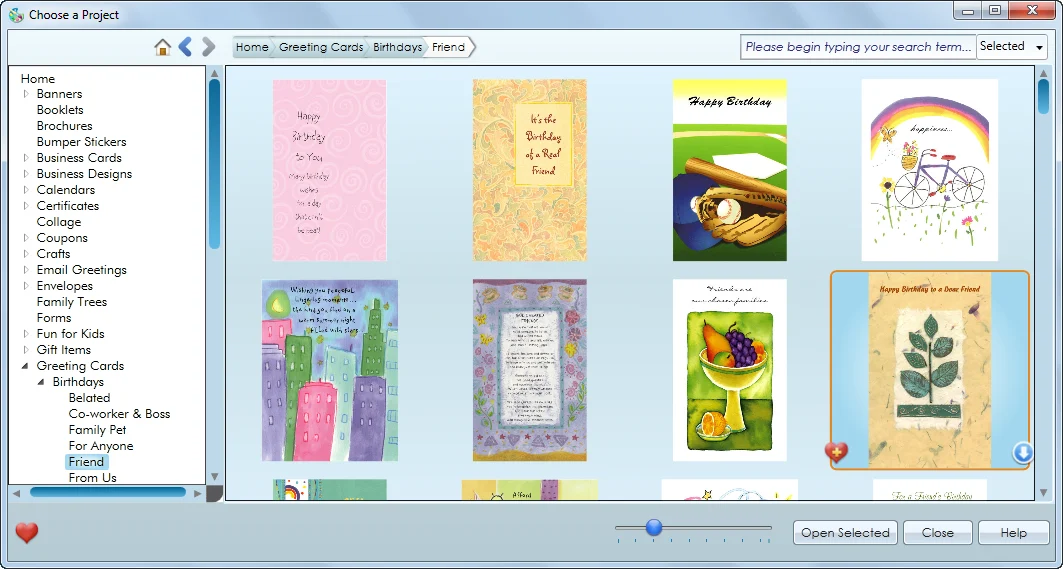Screen dimensions: 1063x569
Task: Expand the Business Designs node
Action: 26,174
